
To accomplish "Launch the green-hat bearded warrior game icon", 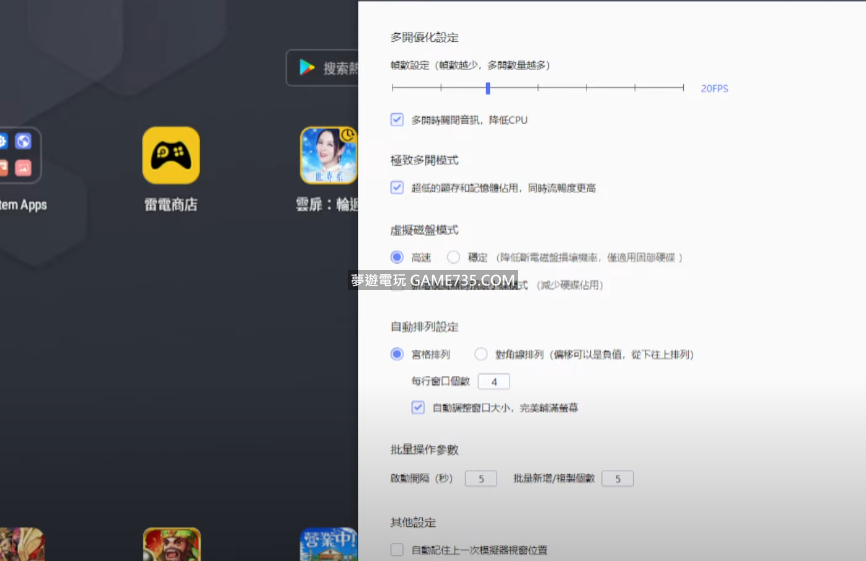I will pos(171,545).
